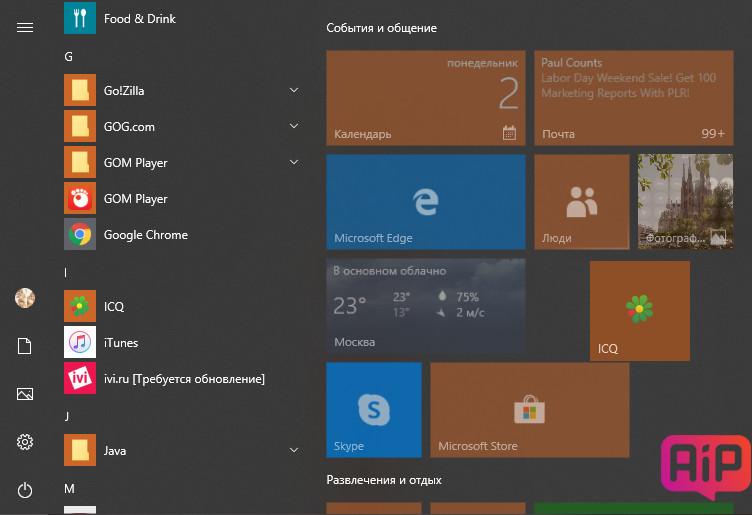This screenshot has height=515, width=752.
Task: Click the user account avatar
Action: [x=25, y=298]
